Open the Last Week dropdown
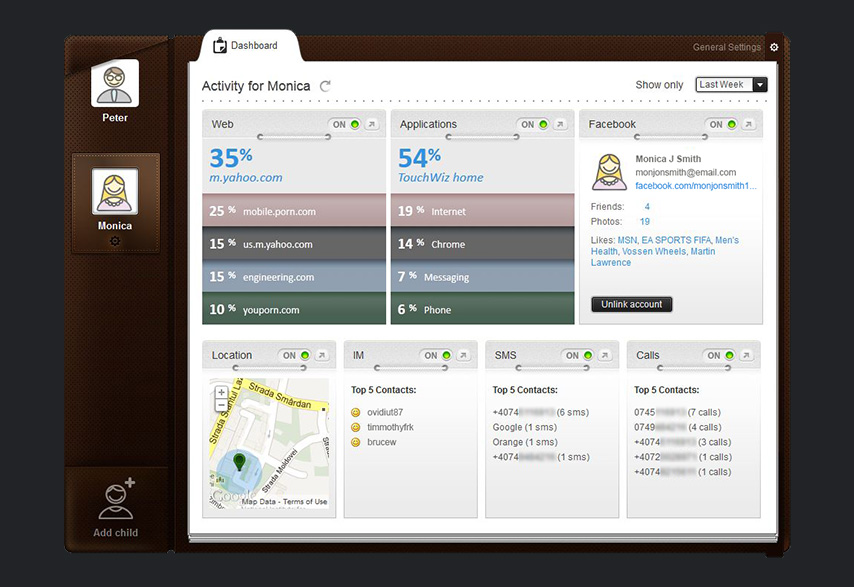 [731, 84]
